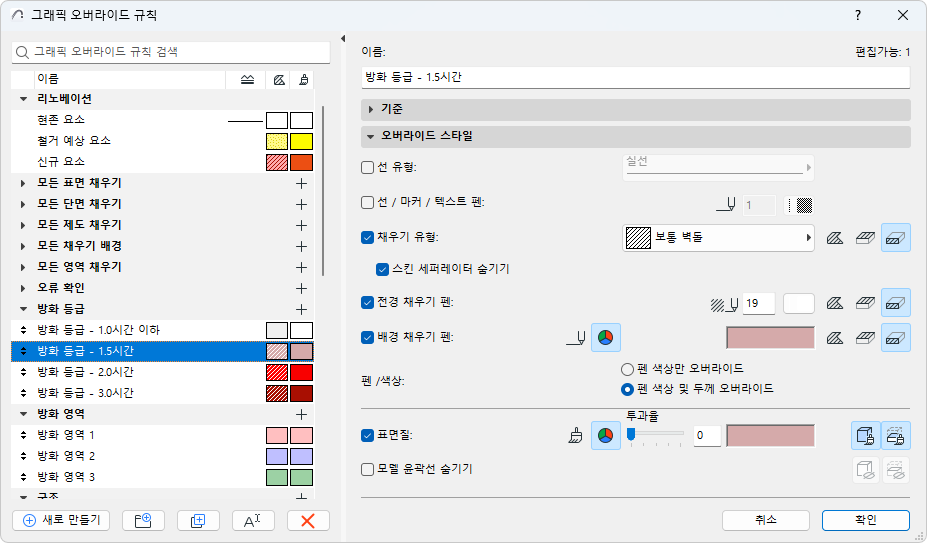Select rule 방화 등급 - 3.0시간
This screenshot has height=543, width=927.
coord(163,393)
